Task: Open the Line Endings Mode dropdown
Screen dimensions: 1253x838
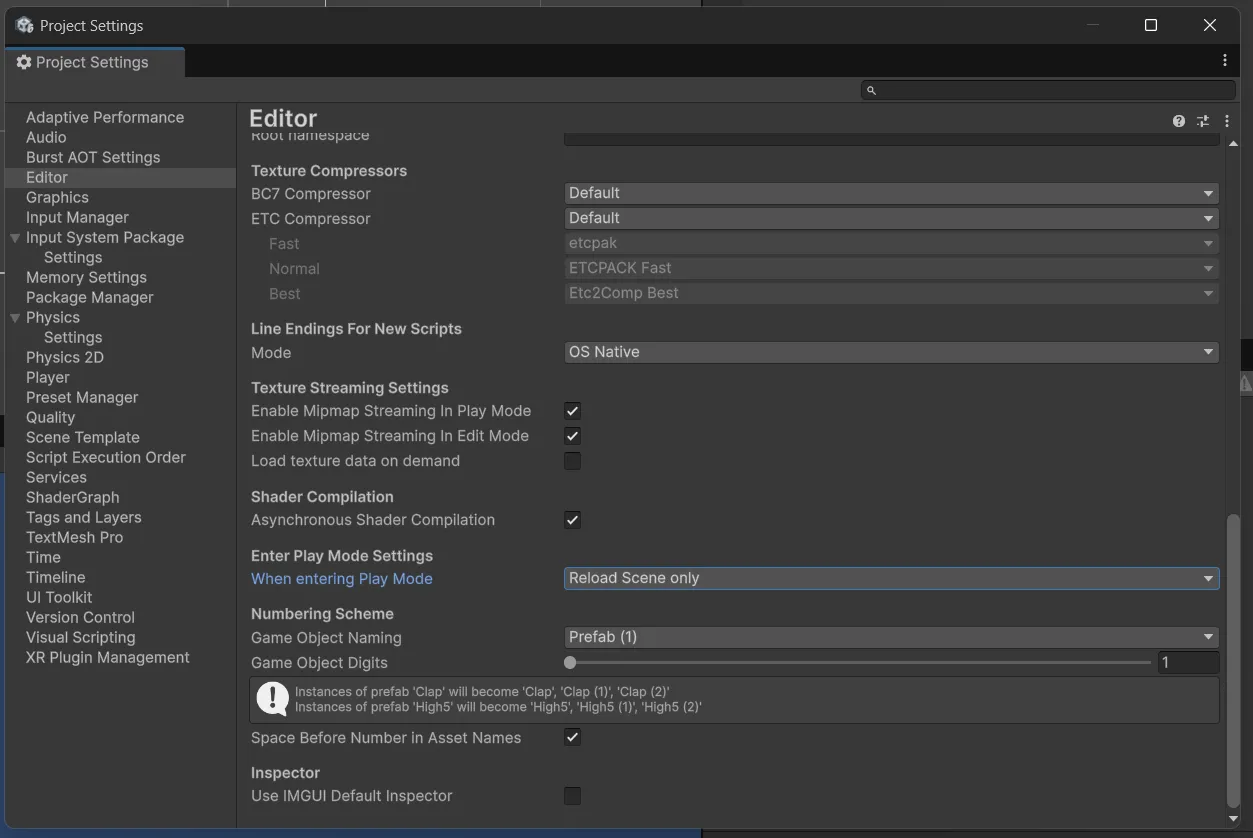Action: (890, 352)
